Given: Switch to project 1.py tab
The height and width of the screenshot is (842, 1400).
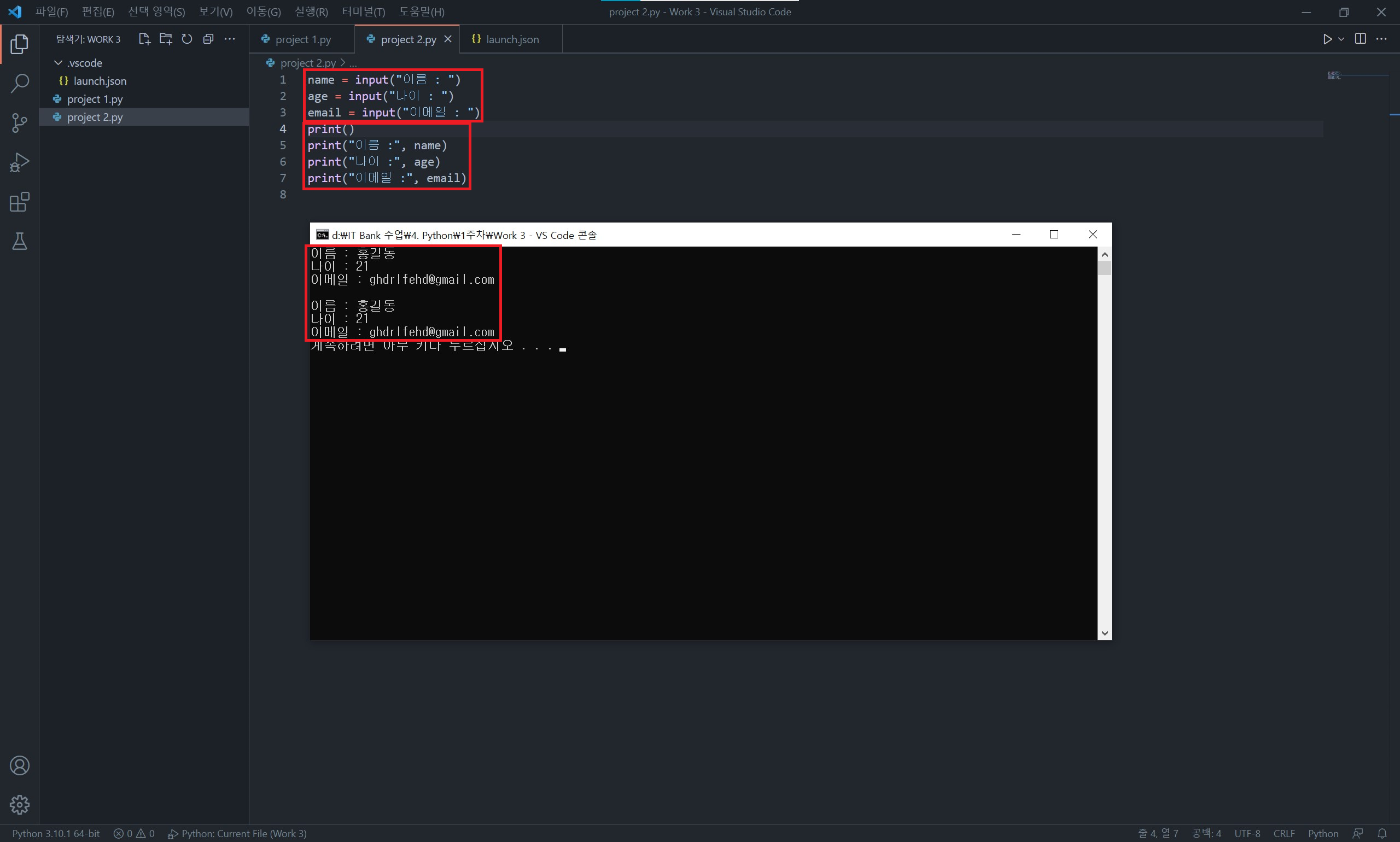Looking at the screenshot, I should [x=302, y=39].
